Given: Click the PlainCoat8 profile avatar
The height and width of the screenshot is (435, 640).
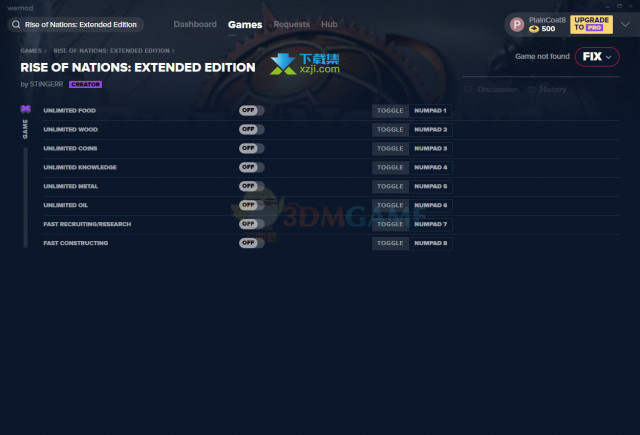Looking at the screenshot, I should tap(517, 24).
